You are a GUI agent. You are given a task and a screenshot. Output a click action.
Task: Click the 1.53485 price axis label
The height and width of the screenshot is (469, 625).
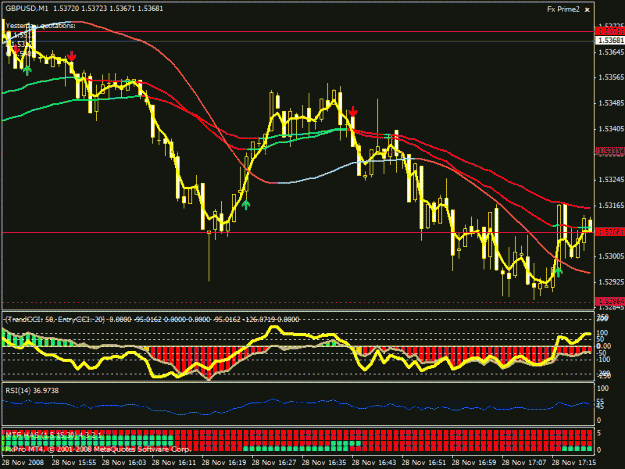tap(611, 103)
